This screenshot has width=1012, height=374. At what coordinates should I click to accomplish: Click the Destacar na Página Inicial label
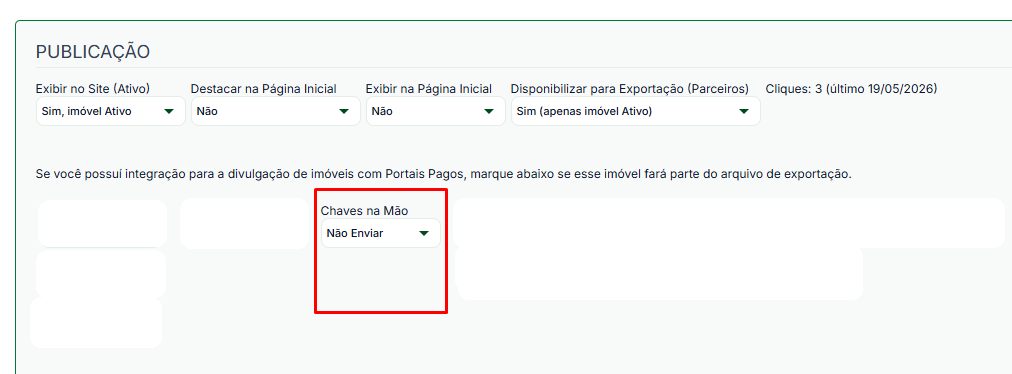(x=263, y=88)
